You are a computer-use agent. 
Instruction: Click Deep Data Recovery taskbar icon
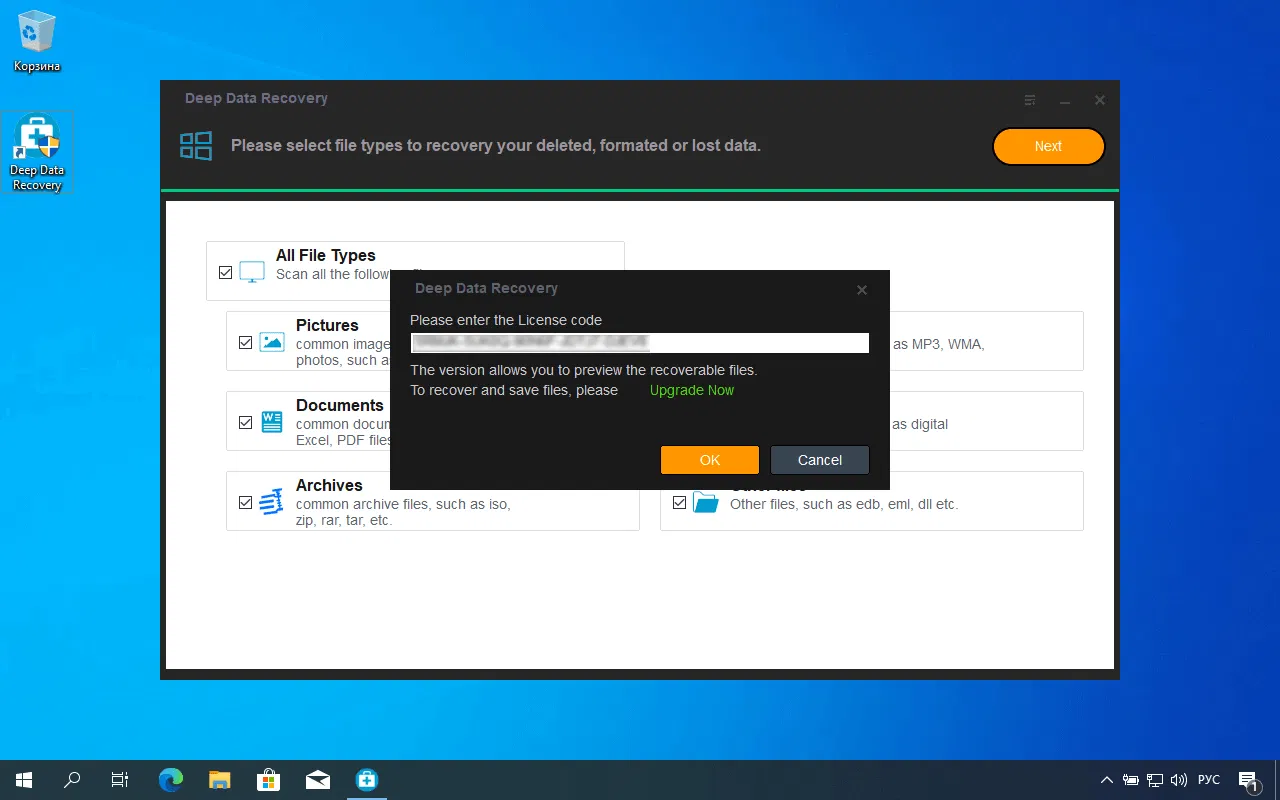[x=367, y=780]
